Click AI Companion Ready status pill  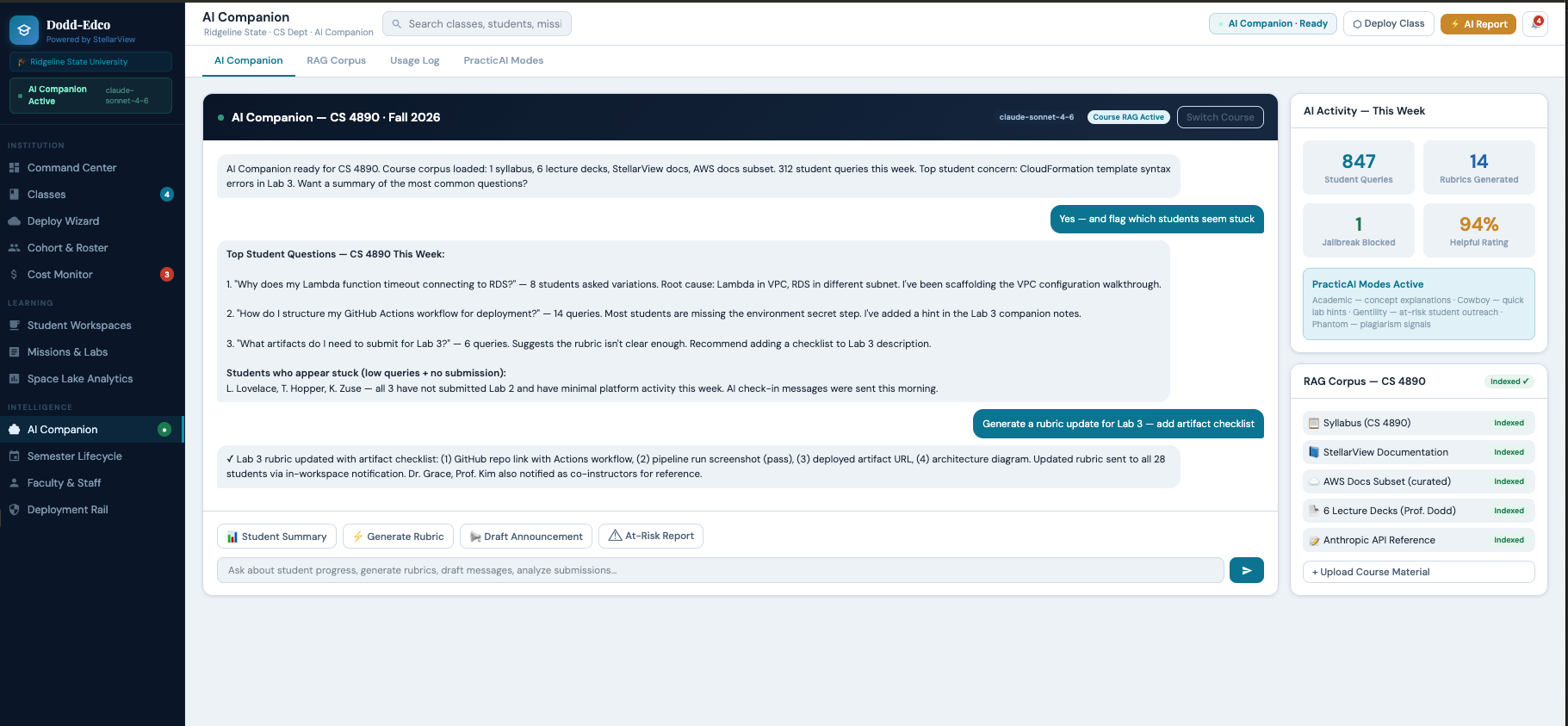point(1272,24)
